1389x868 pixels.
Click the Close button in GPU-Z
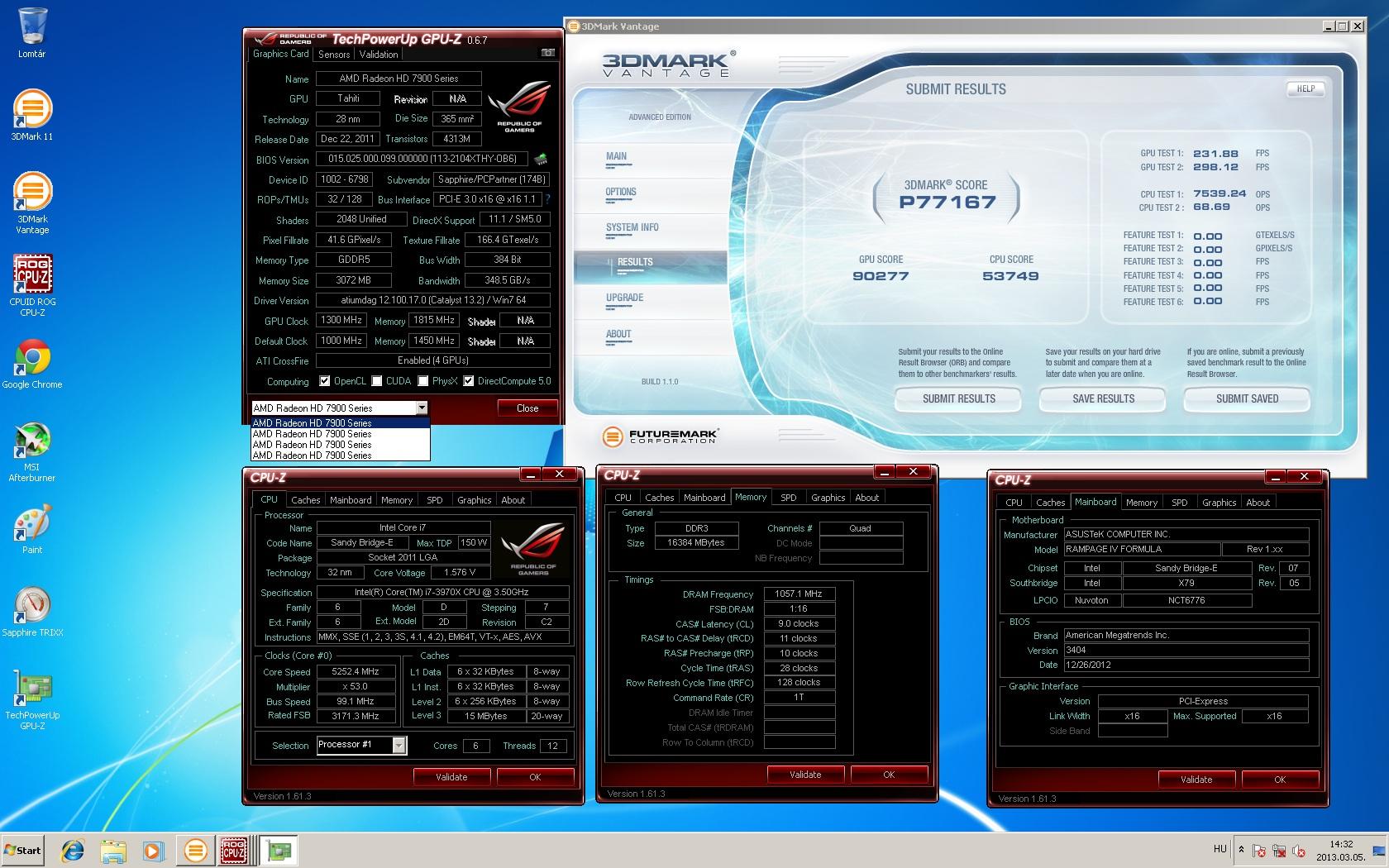click(x=527, y=408)
